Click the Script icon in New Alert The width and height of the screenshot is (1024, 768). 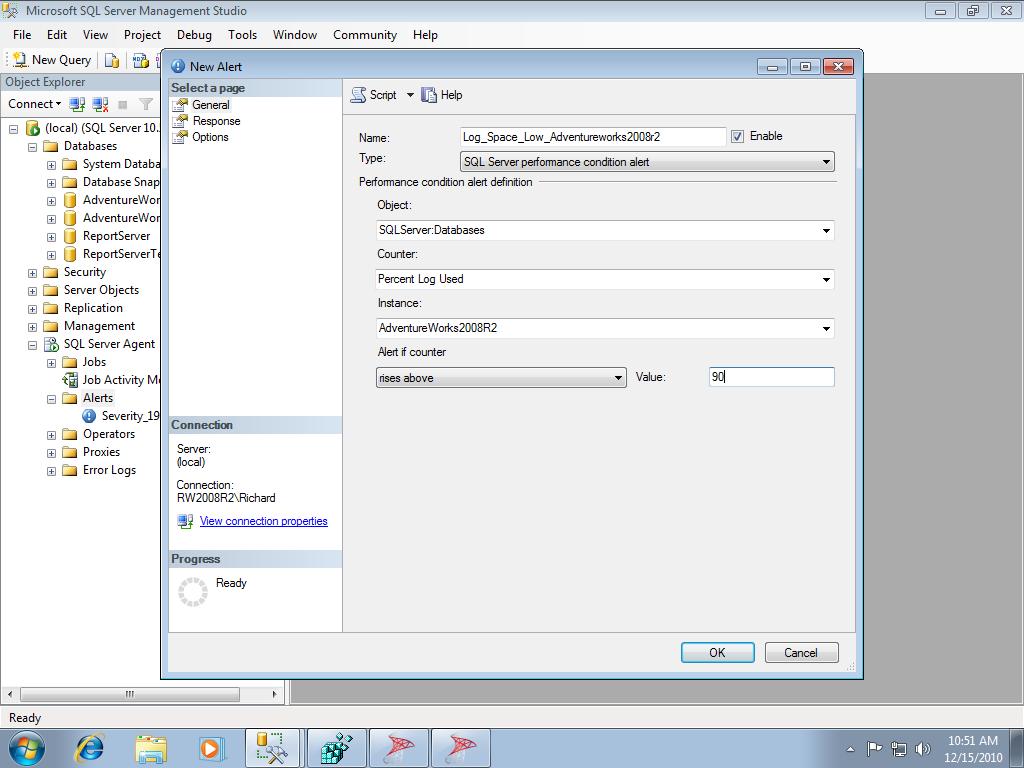(x=359, y=95)
